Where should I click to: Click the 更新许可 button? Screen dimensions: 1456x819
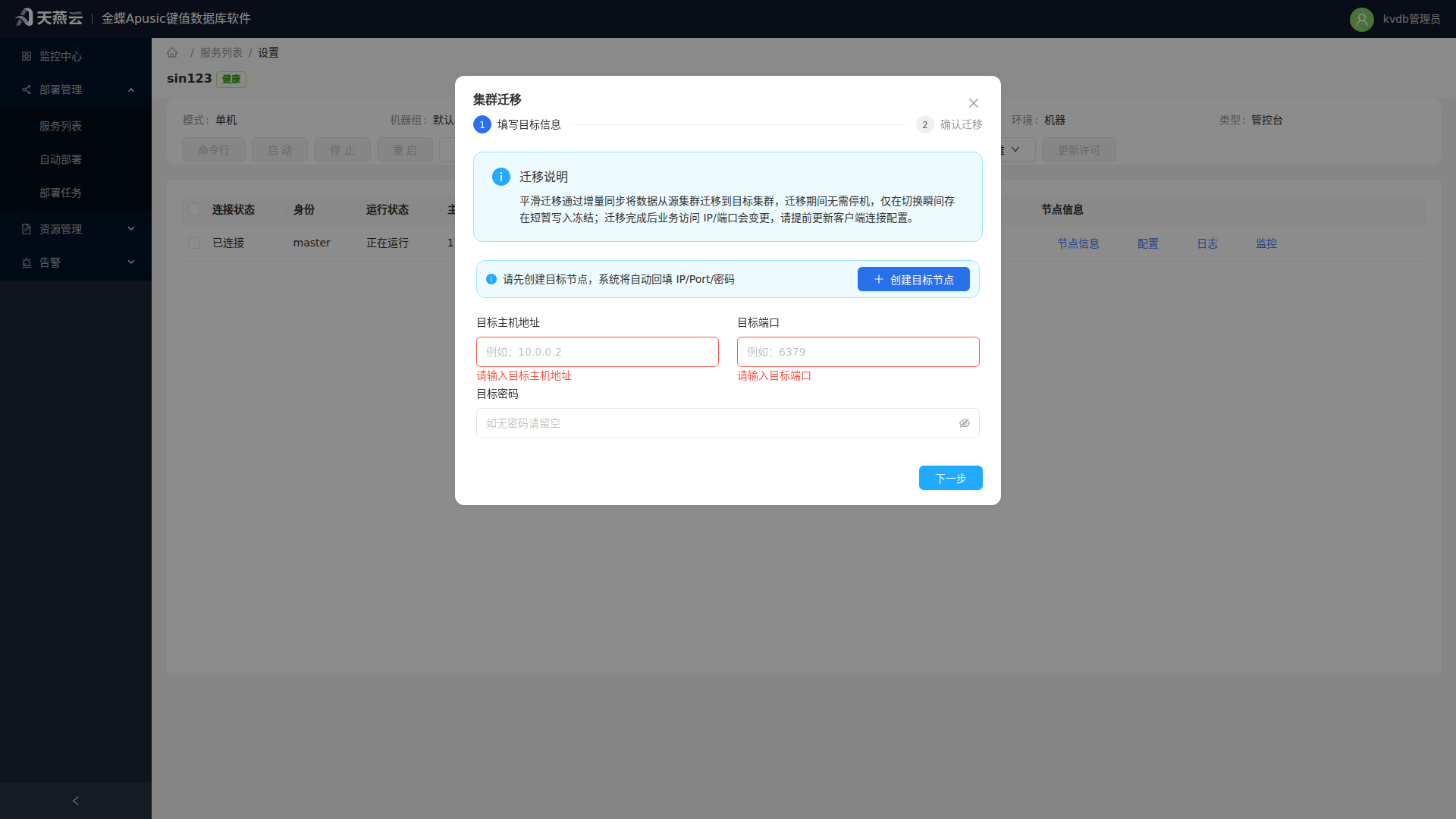click(x=1079, y=149)
